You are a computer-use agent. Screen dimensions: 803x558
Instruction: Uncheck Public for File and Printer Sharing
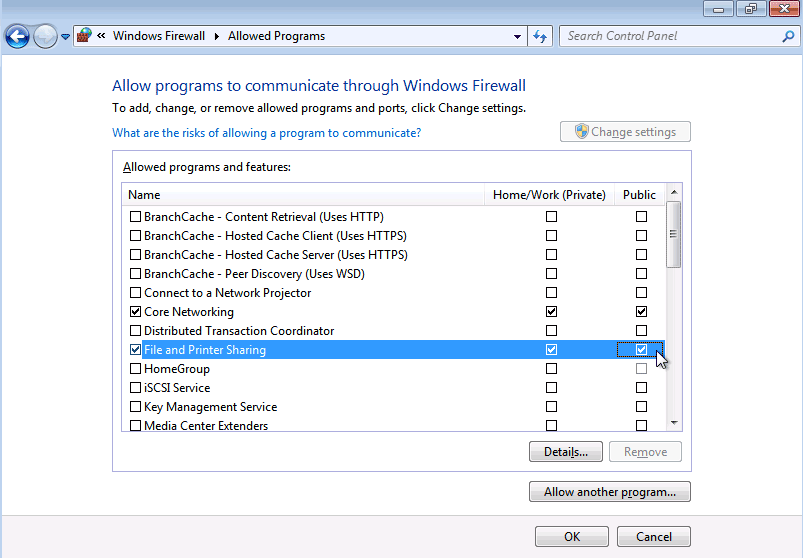tap(641, 350)
